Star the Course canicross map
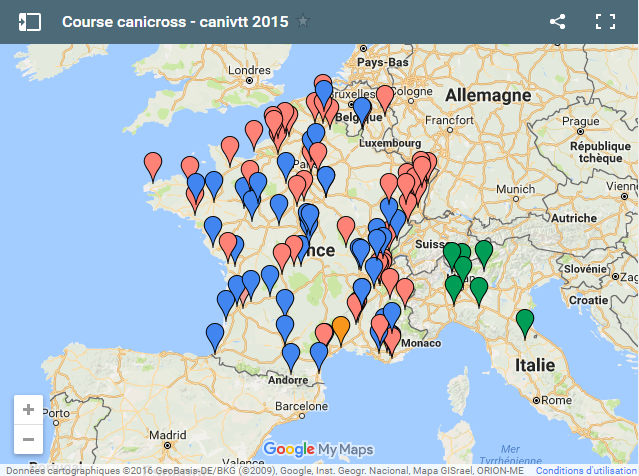The height and width of the screenshot is (476, 639). coord(304,21)
